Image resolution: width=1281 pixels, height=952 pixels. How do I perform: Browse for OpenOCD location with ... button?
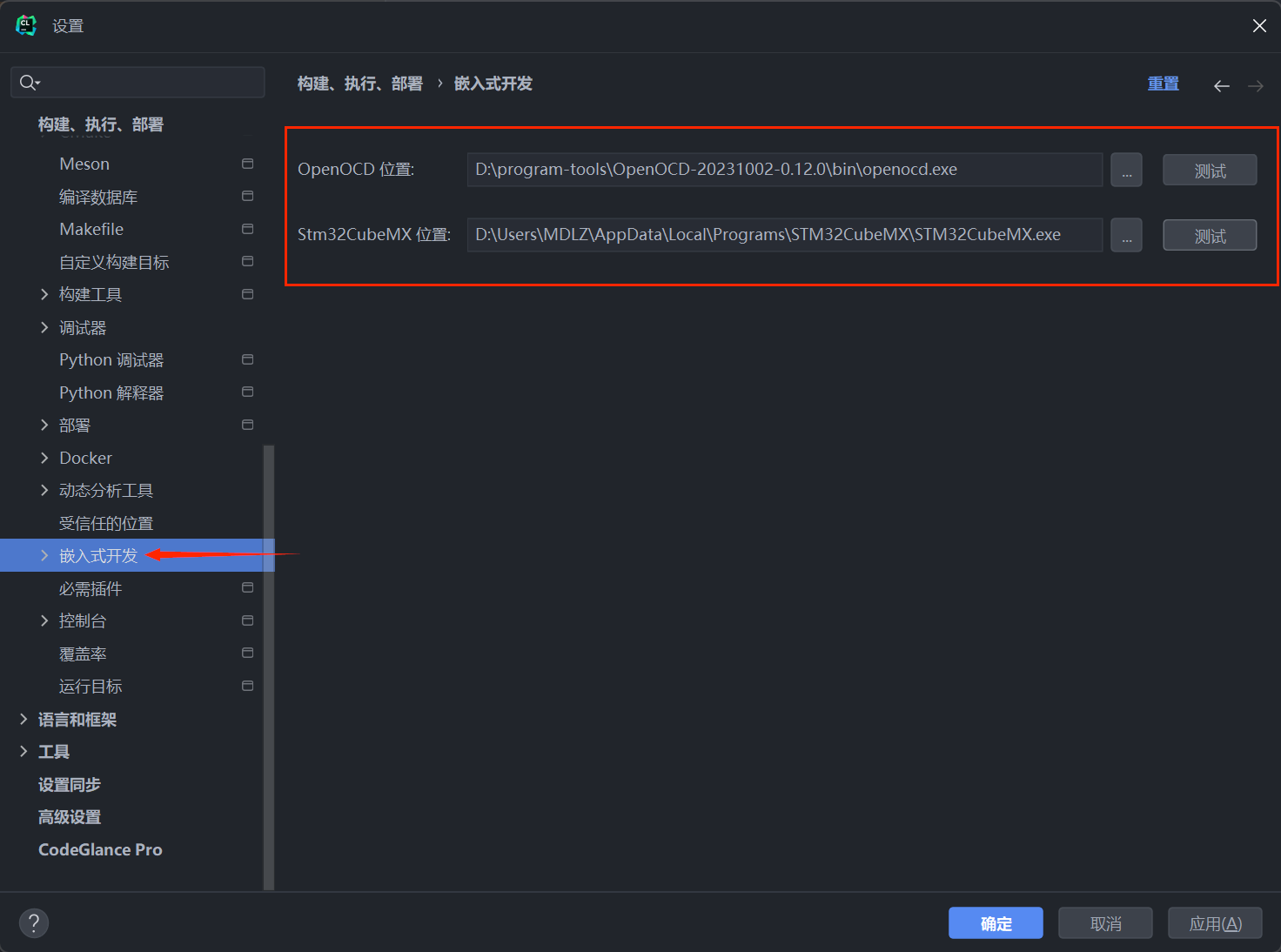point(1126,170)
